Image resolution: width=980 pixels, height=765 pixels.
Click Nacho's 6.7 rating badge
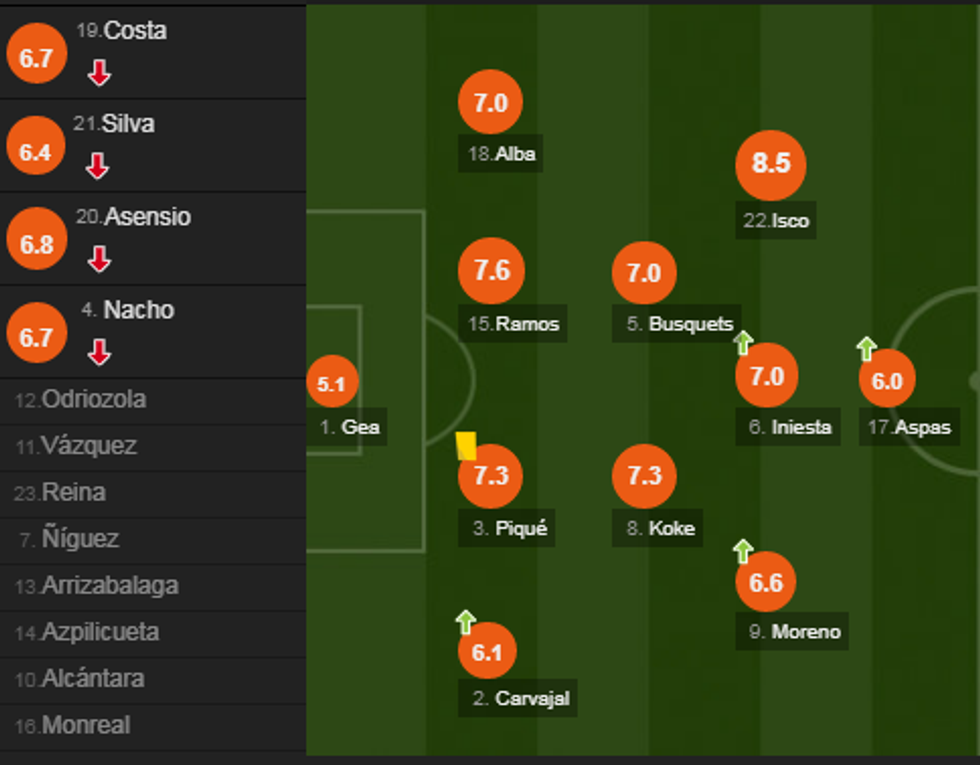[x=36, y=337]
